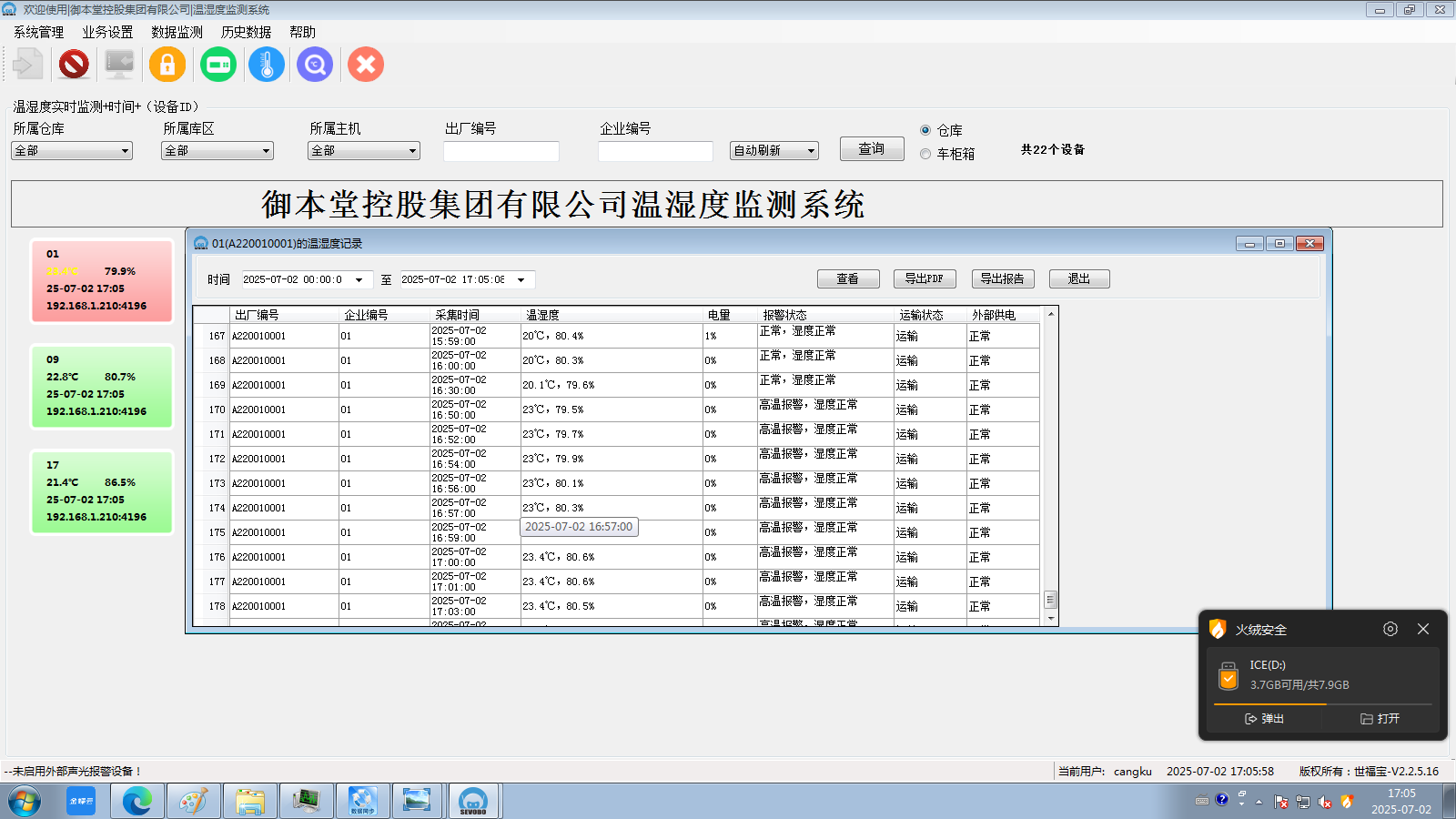Click the red prohibition toolbar icon
The height and width of the screenshot is (819, 1456).
(x=74, y=65)
